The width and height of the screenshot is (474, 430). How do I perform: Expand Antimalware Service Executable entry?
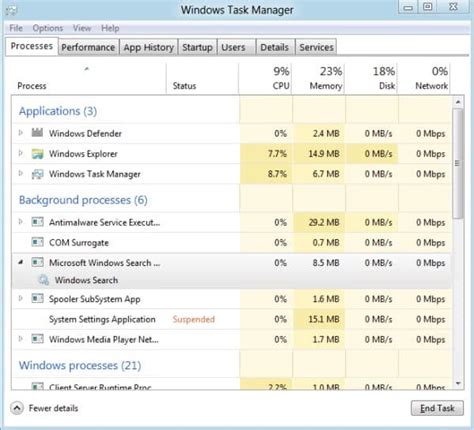pyautogui.click(x=21, y=221)
